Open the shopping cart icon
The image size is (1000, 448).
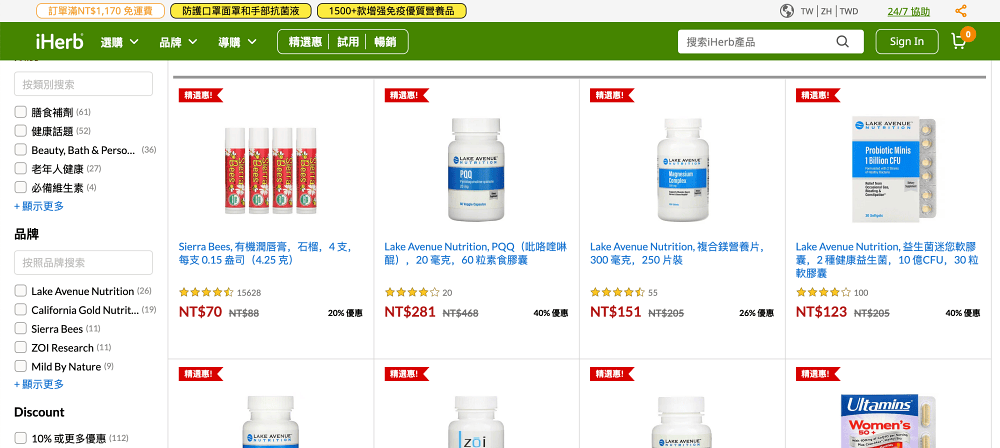(959, 41)
